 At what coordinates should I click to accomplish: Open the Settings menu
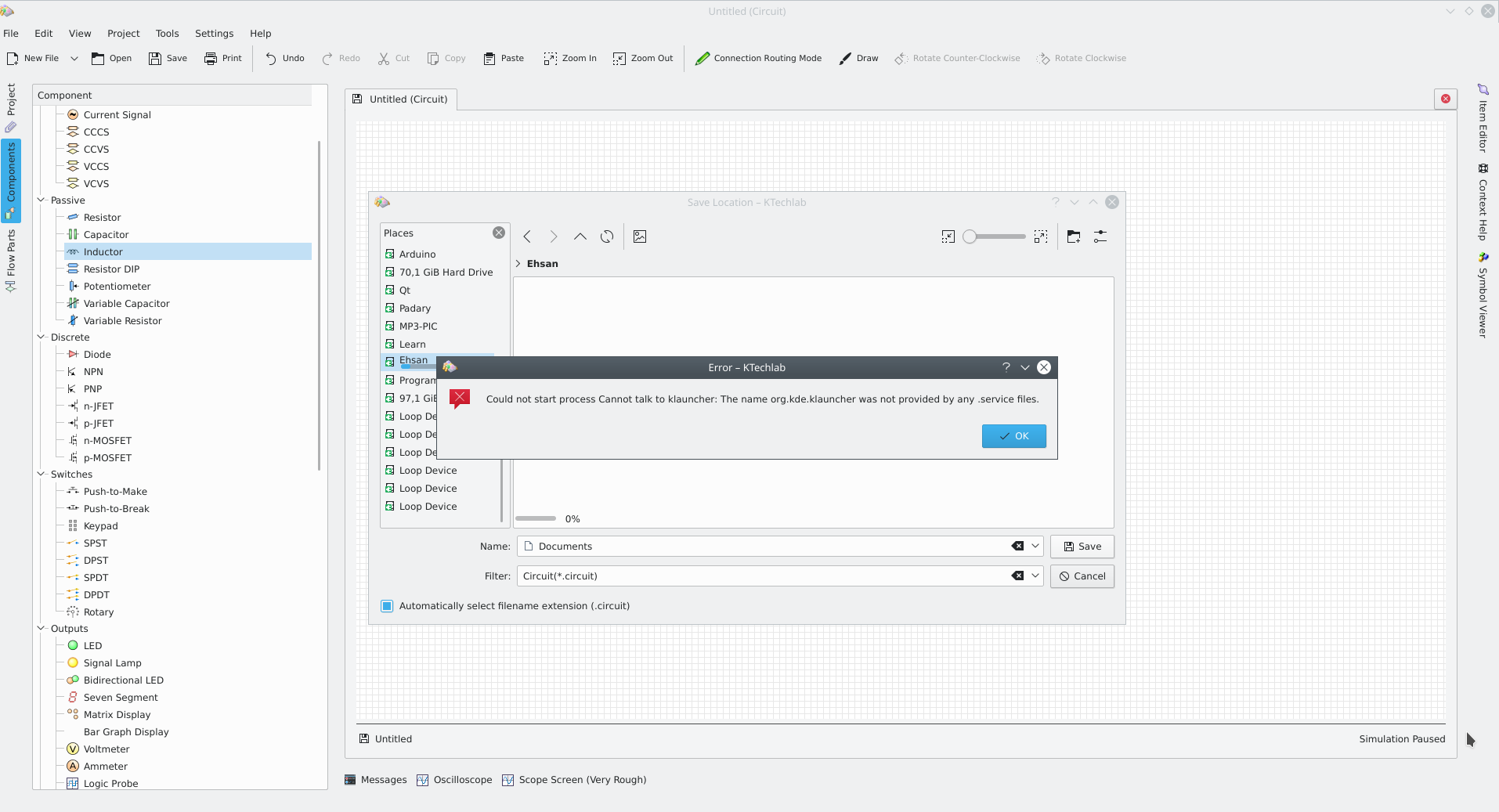tap(214, 33)
